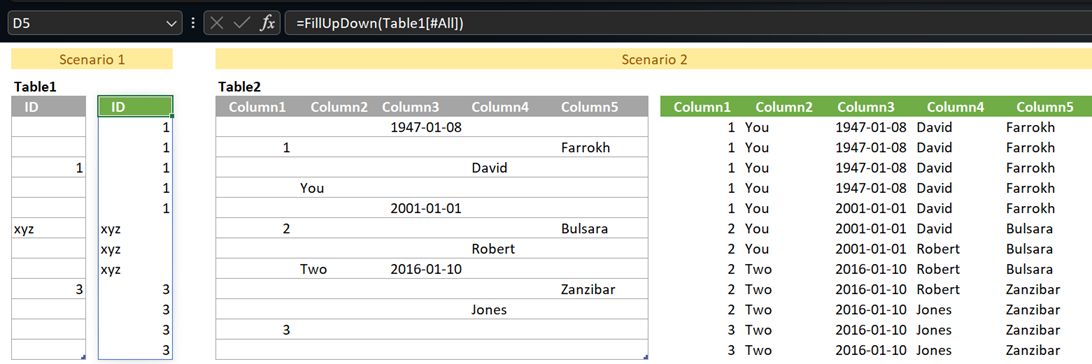Click the three-dot formula bar resize handle

(x=193, y=23)
